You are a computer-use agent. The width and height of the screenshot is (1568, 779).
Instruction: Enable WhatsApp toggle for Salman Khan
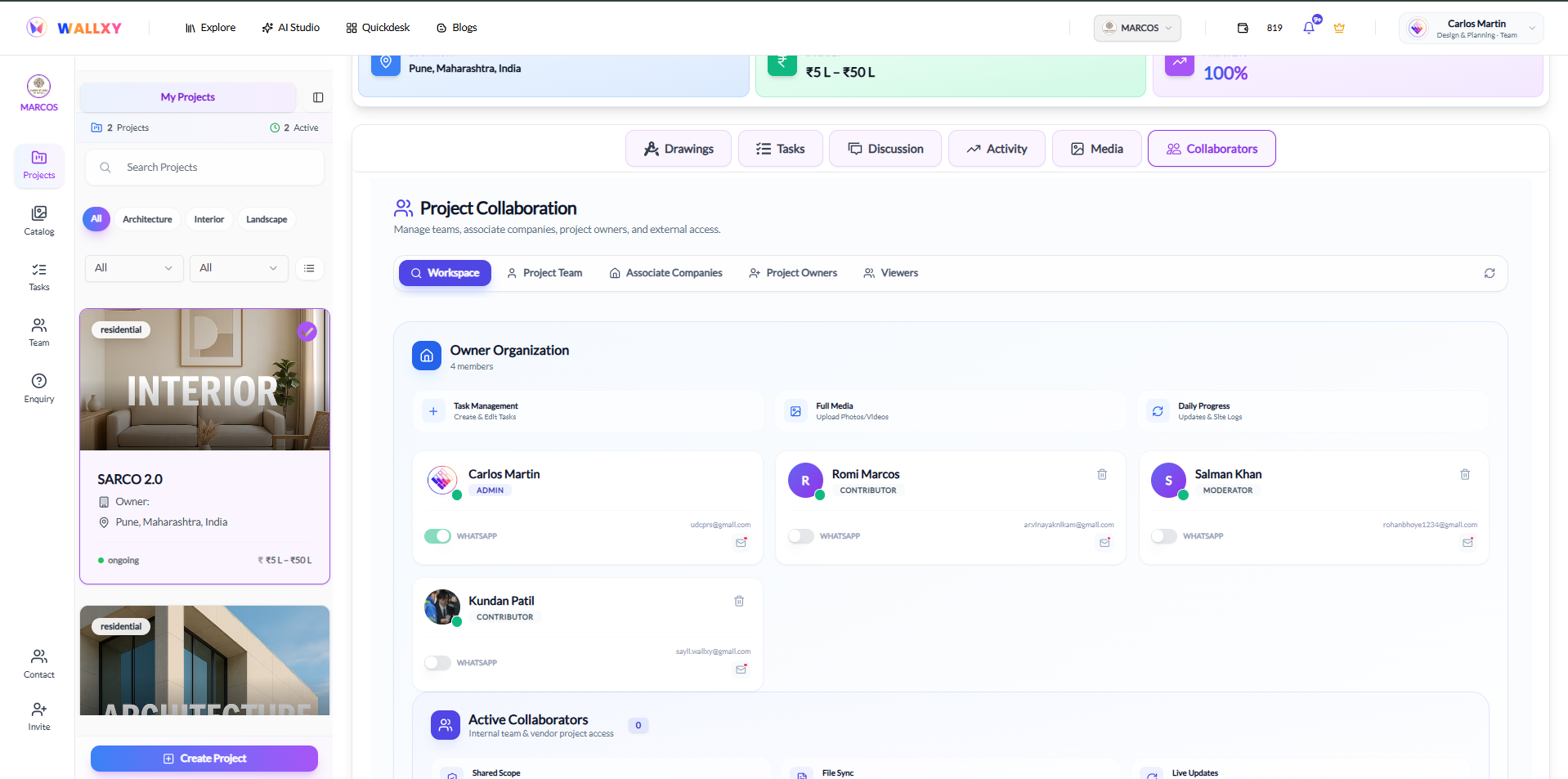point(1164,536)
